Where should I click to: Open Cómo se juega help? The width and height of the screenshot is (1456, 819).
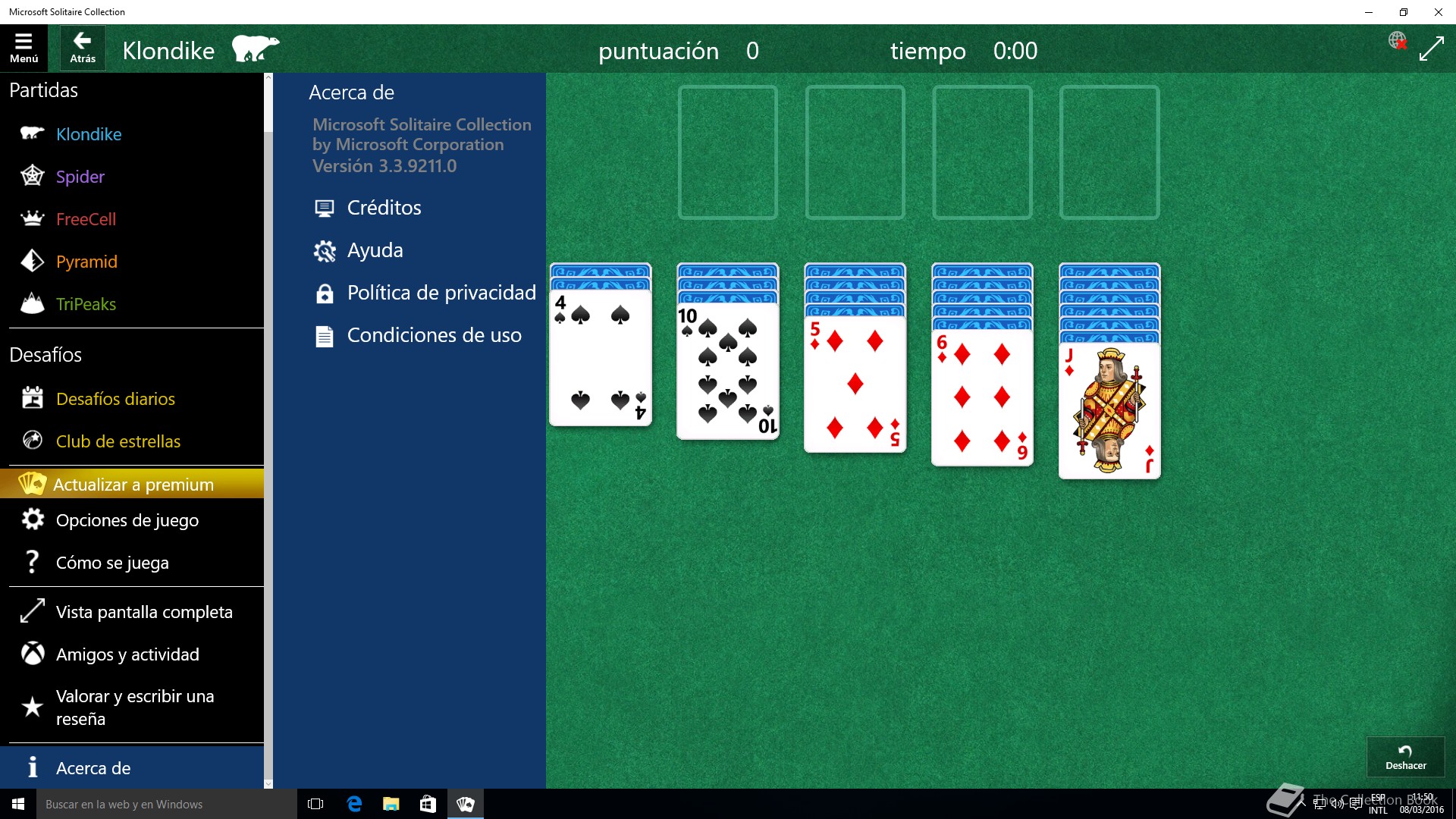click(x=132, y=563)
